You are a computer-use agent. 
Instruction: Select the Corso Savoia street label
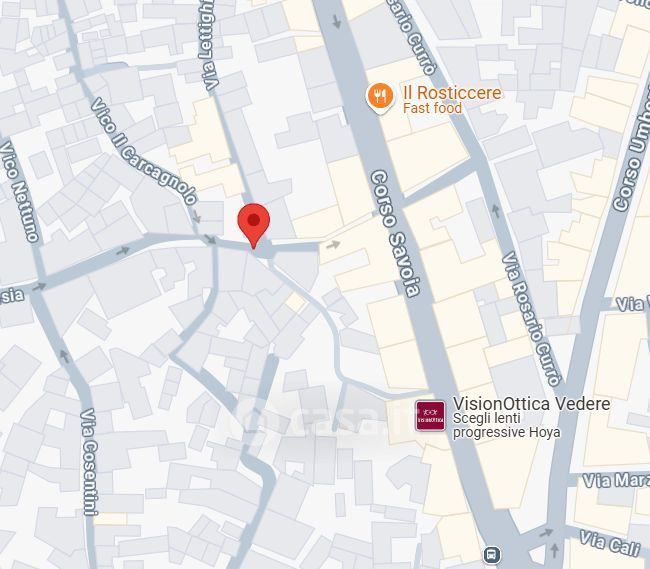pos(395,233)
